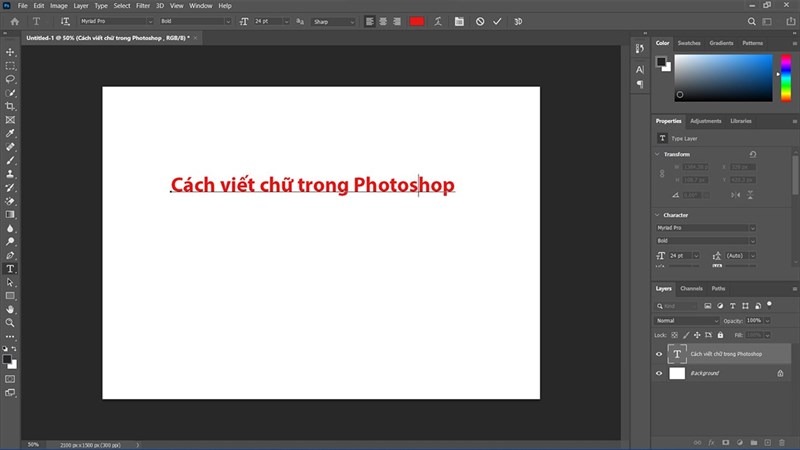The width and height of the screenshot is (800, 450).
Task: Toggle lock position
Action: click(697, 335)
